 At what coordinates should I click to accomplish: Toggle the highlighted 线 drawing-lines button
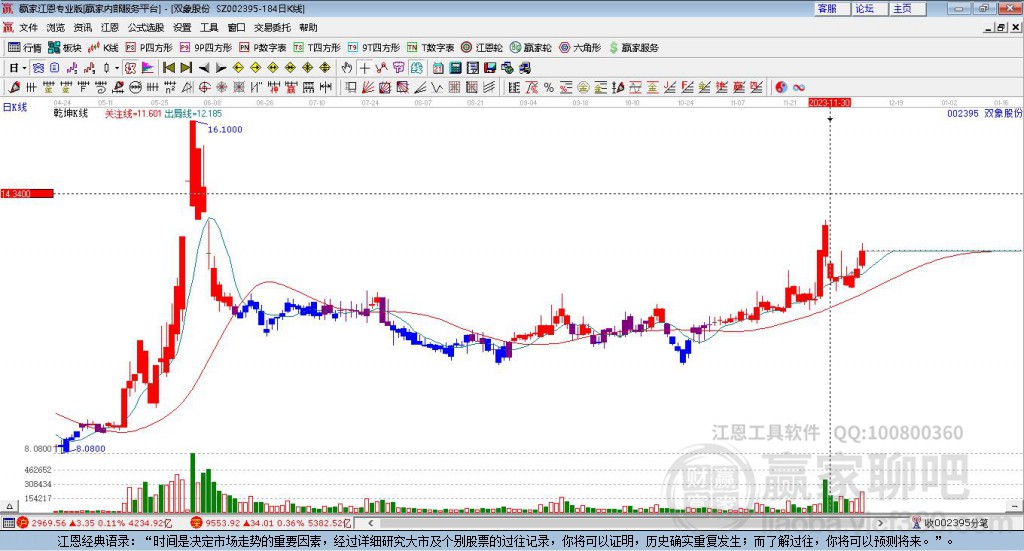(417, 68)
